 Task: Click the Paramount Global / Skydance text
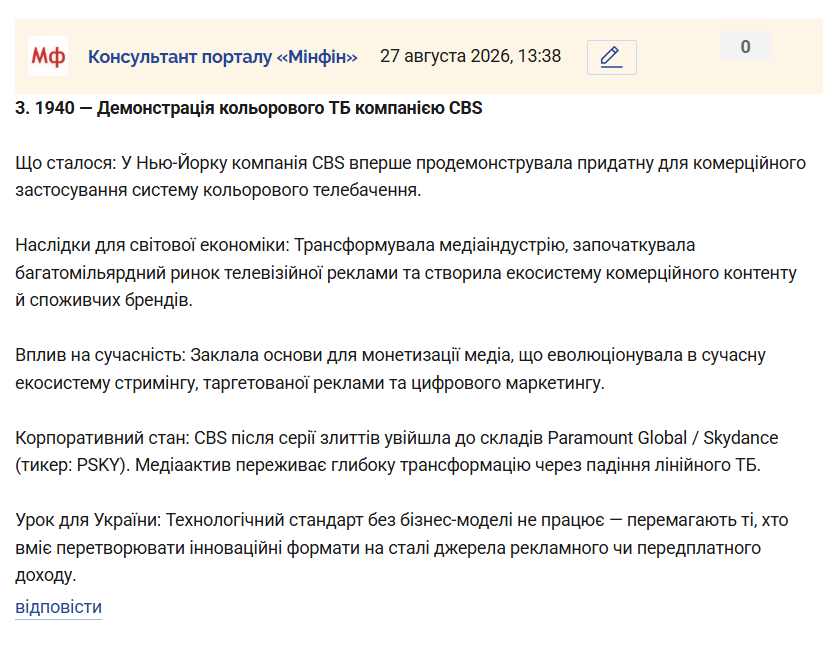pos(663,438)
